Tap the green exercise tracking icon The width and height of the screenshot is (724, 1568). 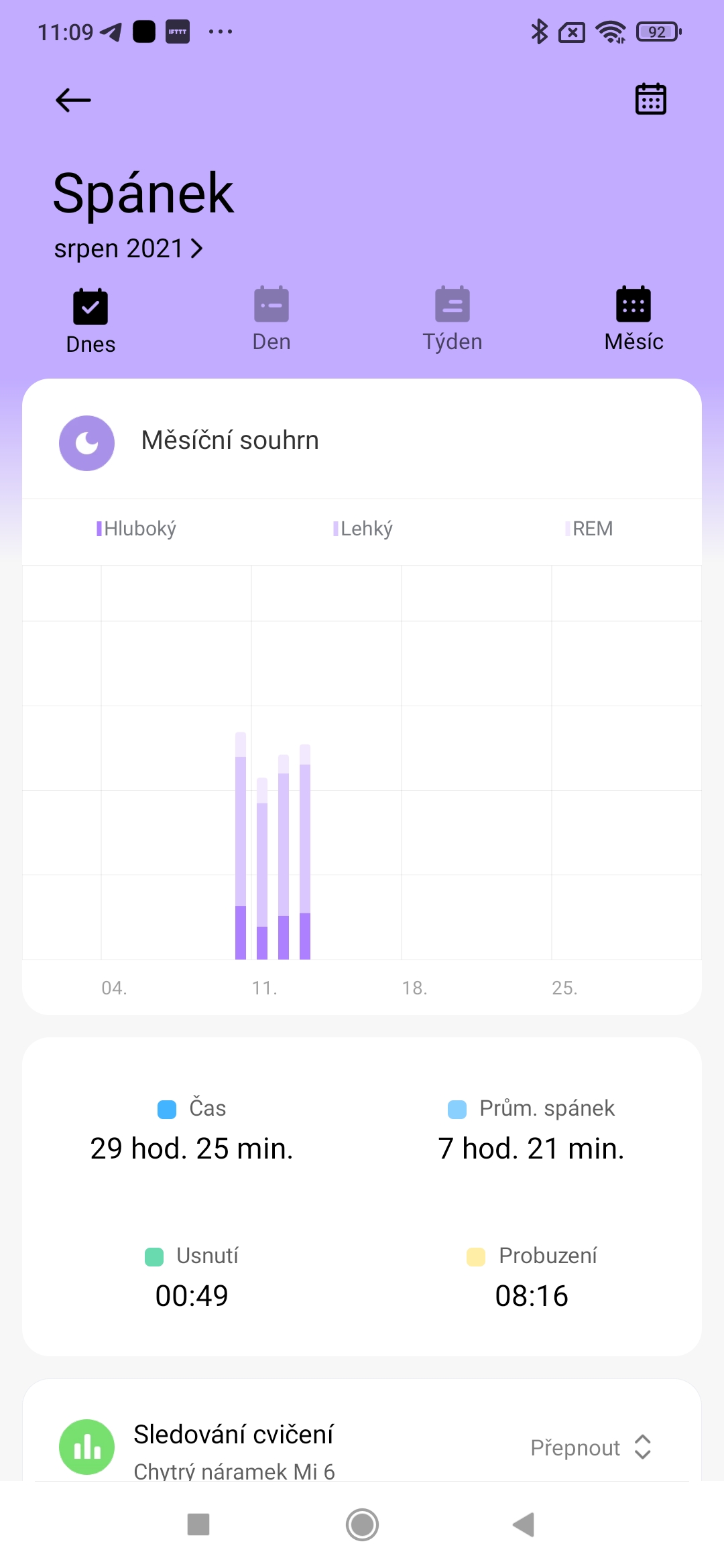pos(86,1447)
